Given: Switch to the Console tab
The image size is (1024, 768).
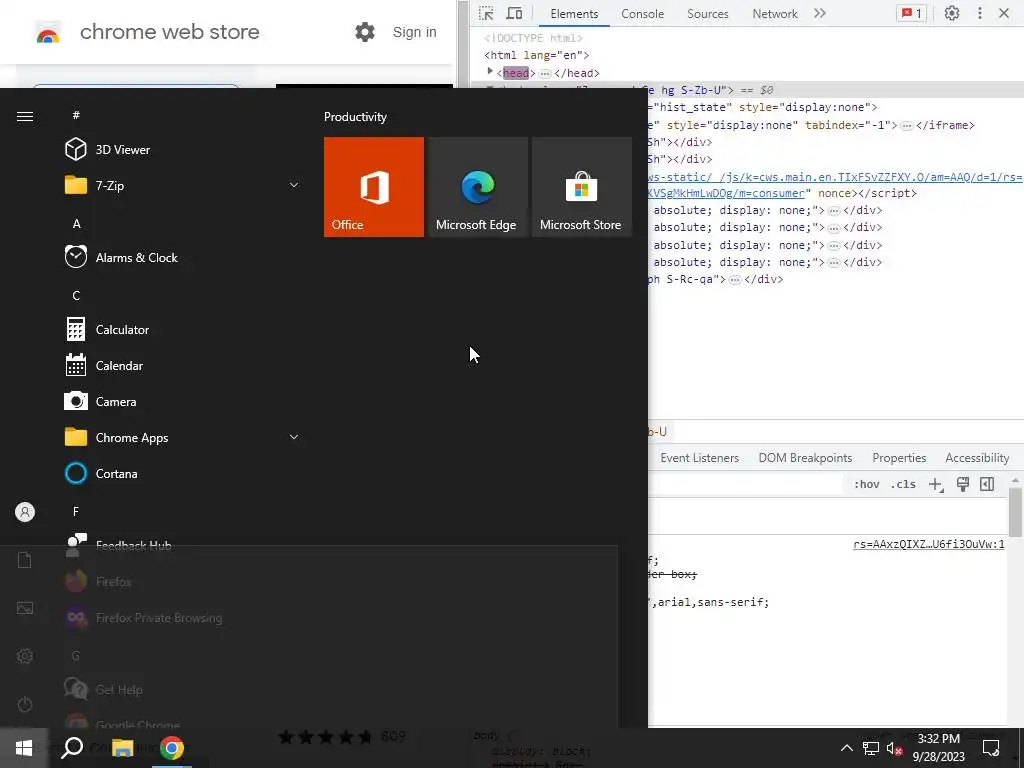Looking at the screenshot, I should pyautogui.click(x=643, y=14).
